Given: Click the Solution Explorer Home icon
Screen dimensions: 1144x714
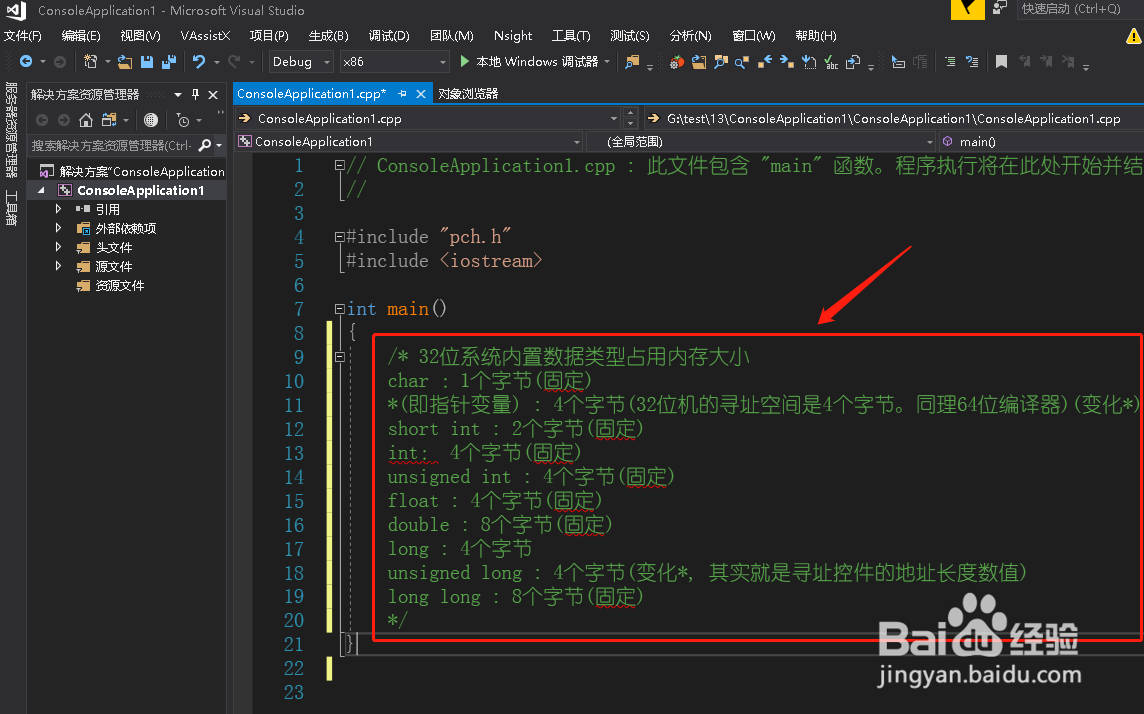Looking at the screenshot, I should coord(86,120).
